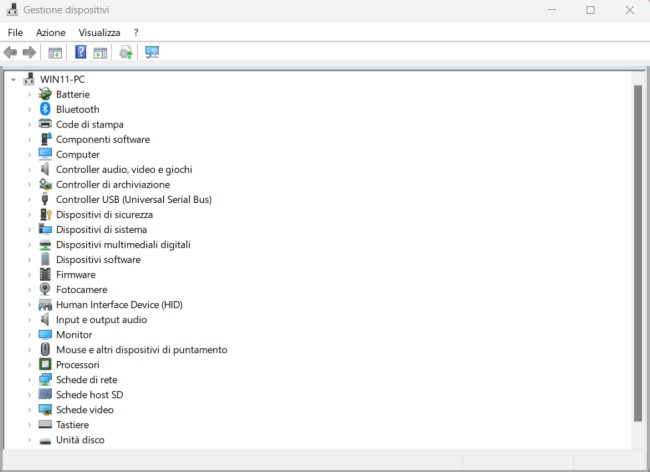Viewport: 650px width, 472px height.
Task: Click the update driver toolbar icon
Action: pos(126,52)
